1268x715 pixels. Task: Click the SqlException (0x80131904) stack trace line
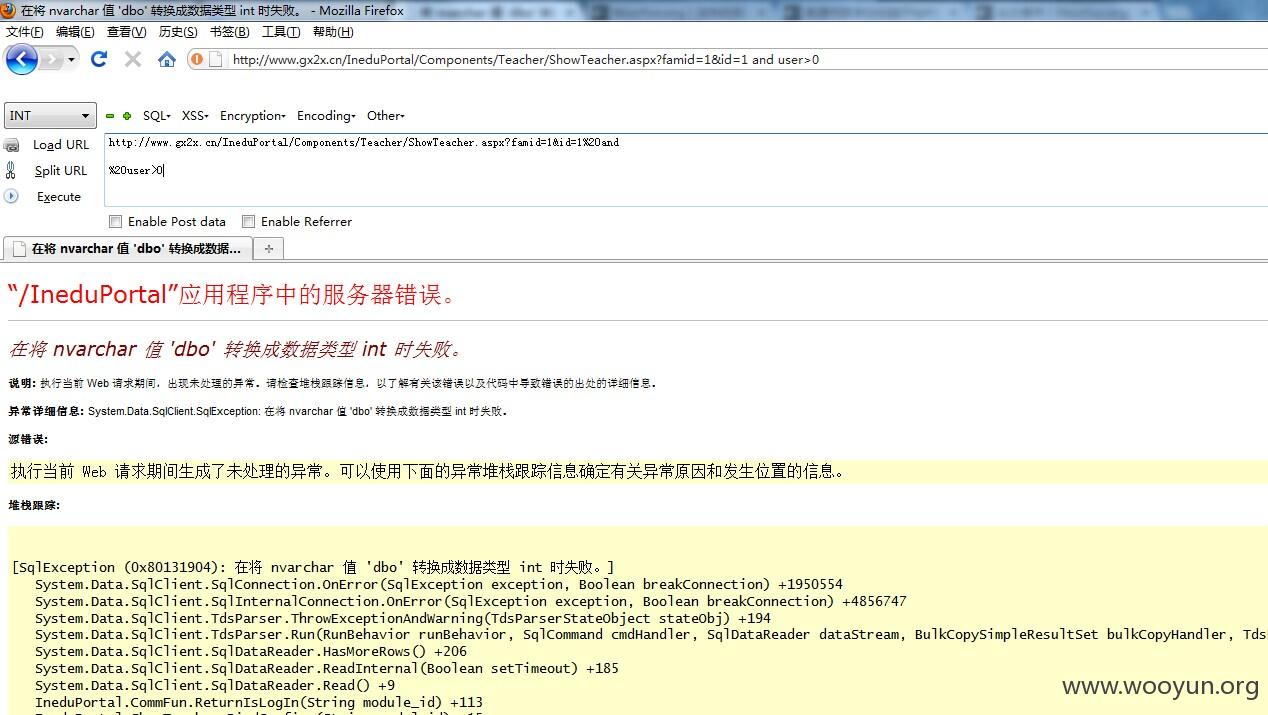[x=313, y=567]
